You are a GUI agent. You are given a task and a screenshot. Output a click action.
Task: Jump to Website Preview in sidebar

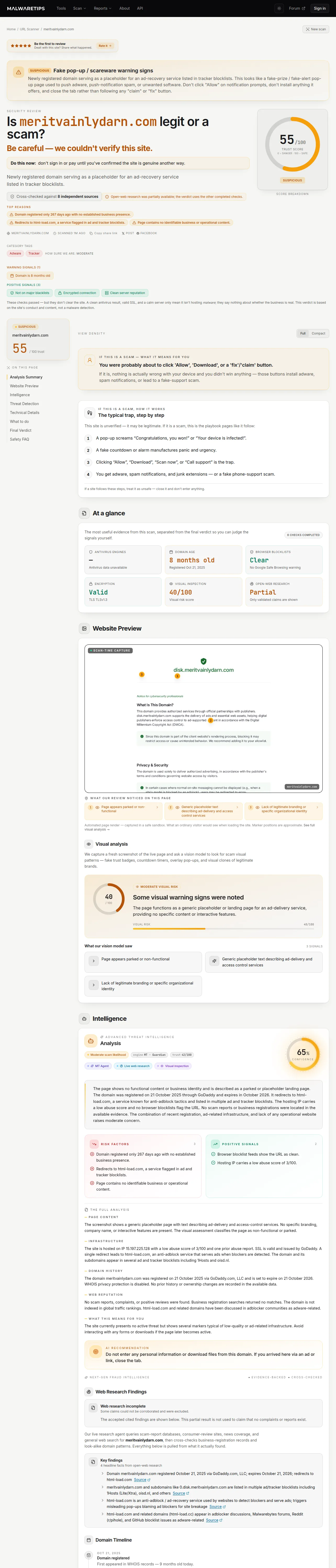(x=24, y=386)
